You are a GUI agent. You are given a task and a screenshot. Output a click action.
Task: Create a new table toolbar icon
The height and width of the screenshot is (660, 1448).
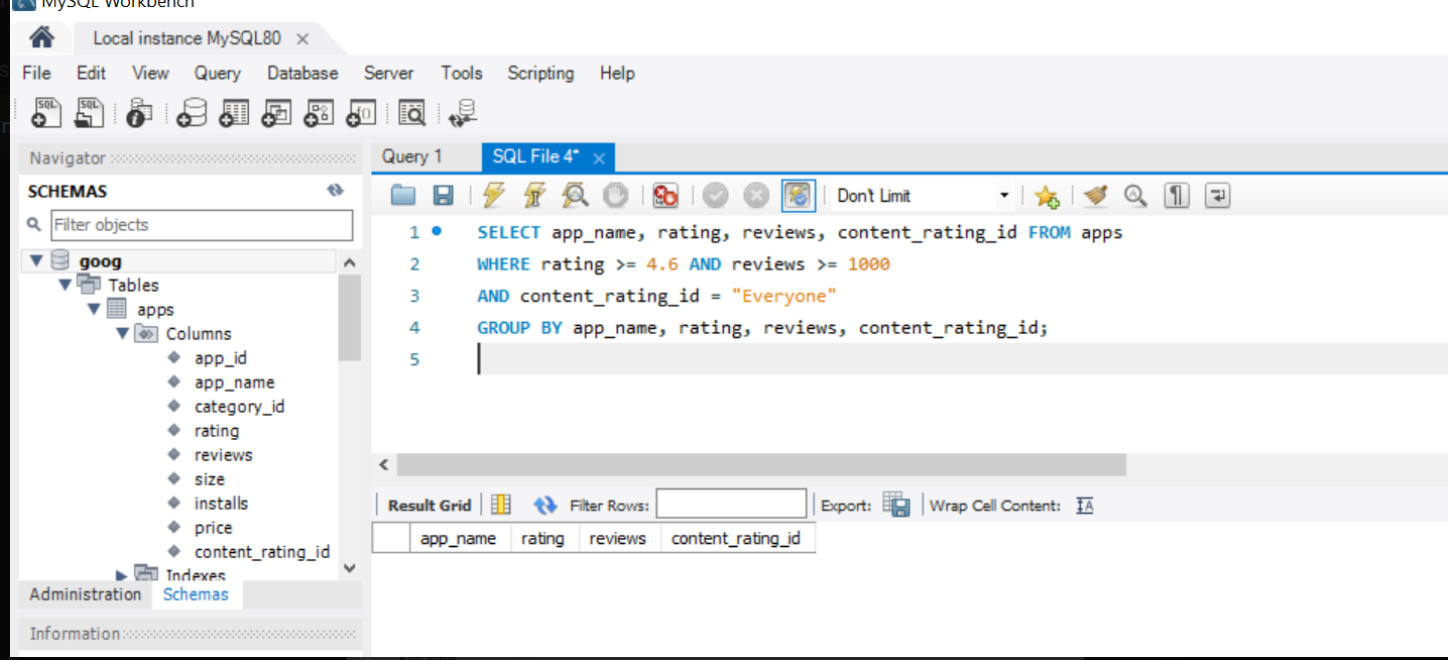[x=234, y=114]
